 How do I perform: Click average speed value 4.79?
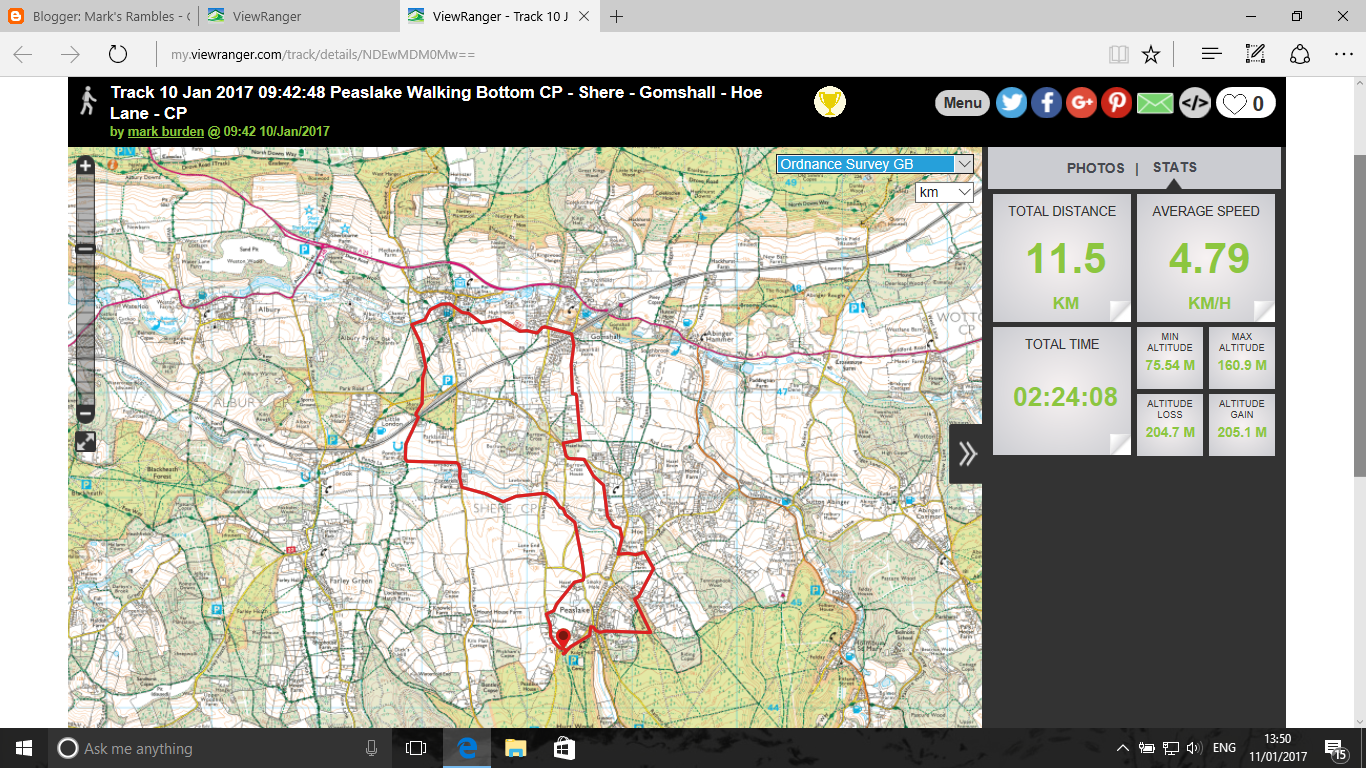1209,259
